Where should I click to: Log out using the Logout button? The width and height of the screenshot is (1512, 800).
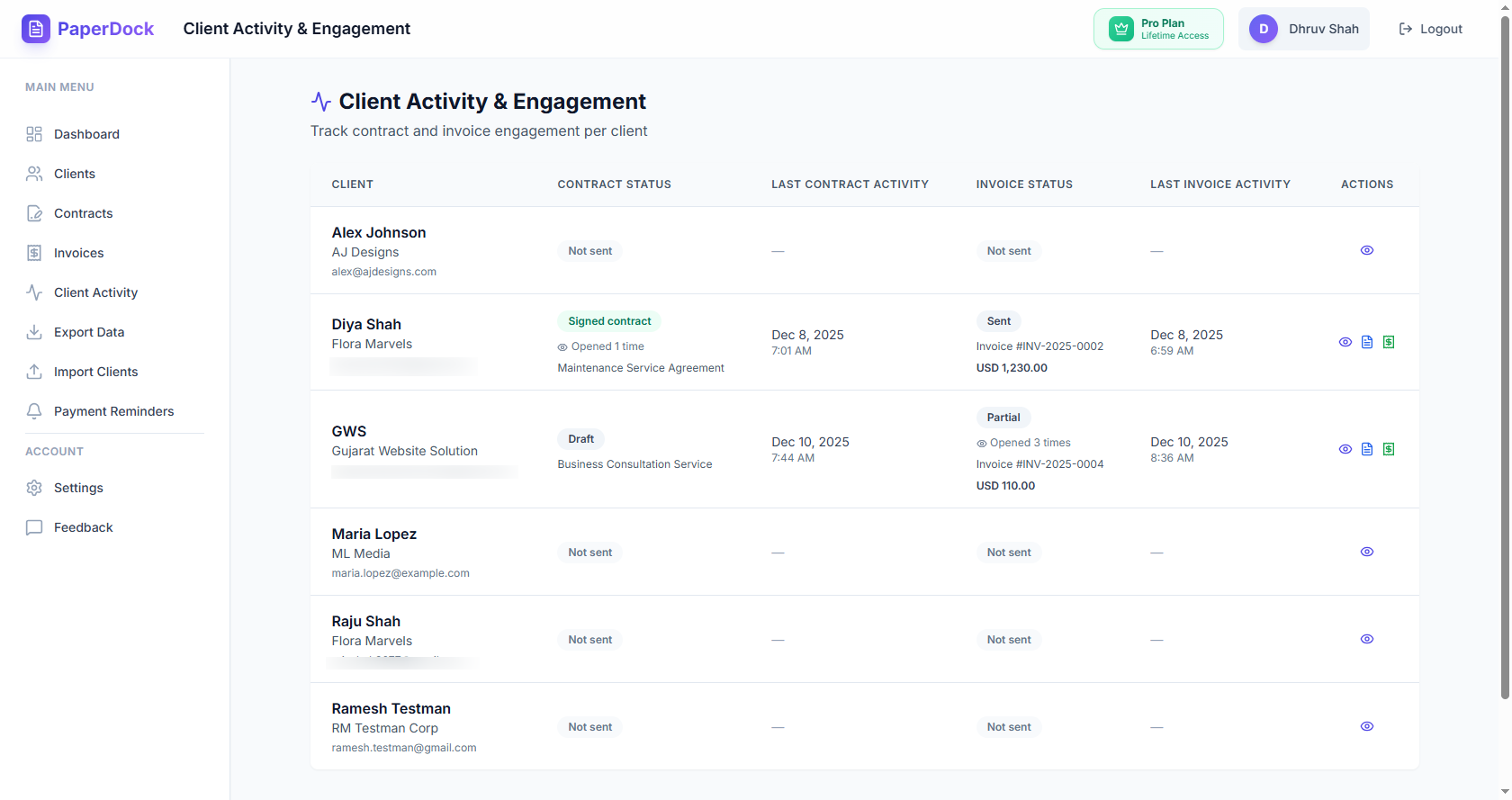[1431, 29]
